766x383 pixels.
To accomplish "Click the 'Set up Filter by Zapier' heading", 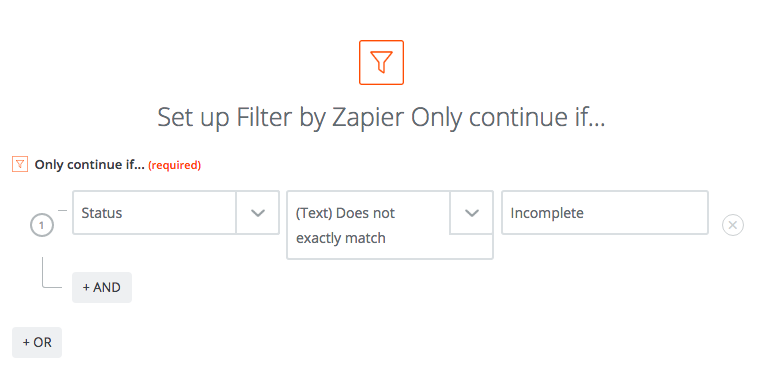I will [280, 118].
